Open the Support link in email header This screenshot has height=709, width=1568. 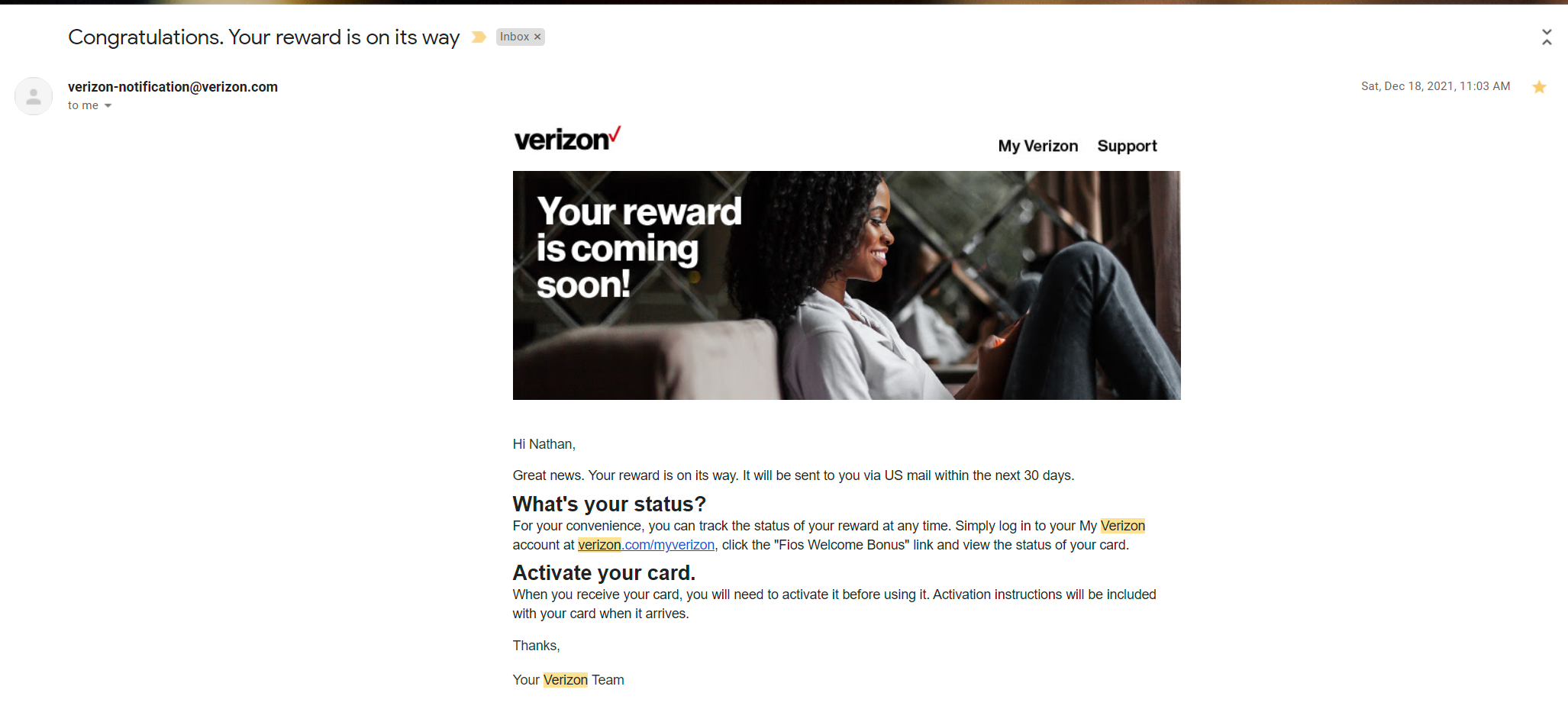1127,146
